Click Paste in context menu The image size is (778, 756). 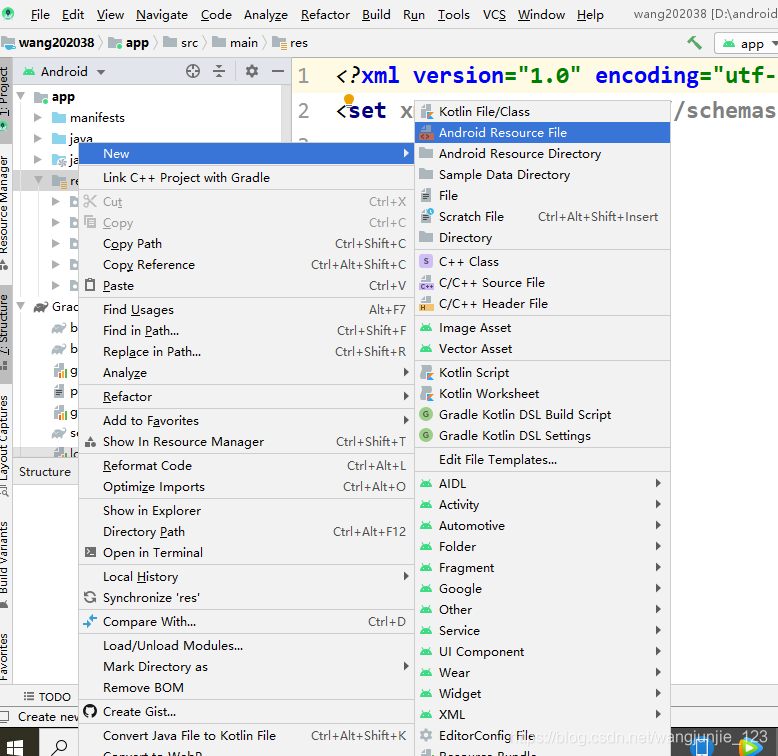pyautogui.click(x=247, y=286)
